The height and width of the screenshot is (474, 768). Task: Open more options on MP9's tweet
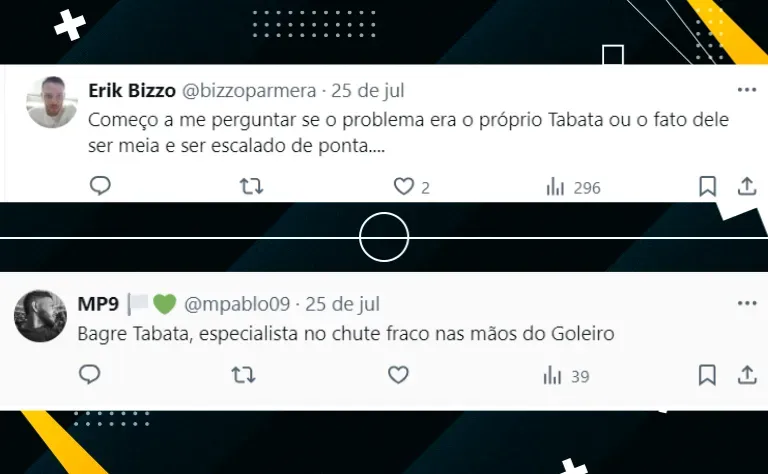pyautogui.click(x=747, y=303)
